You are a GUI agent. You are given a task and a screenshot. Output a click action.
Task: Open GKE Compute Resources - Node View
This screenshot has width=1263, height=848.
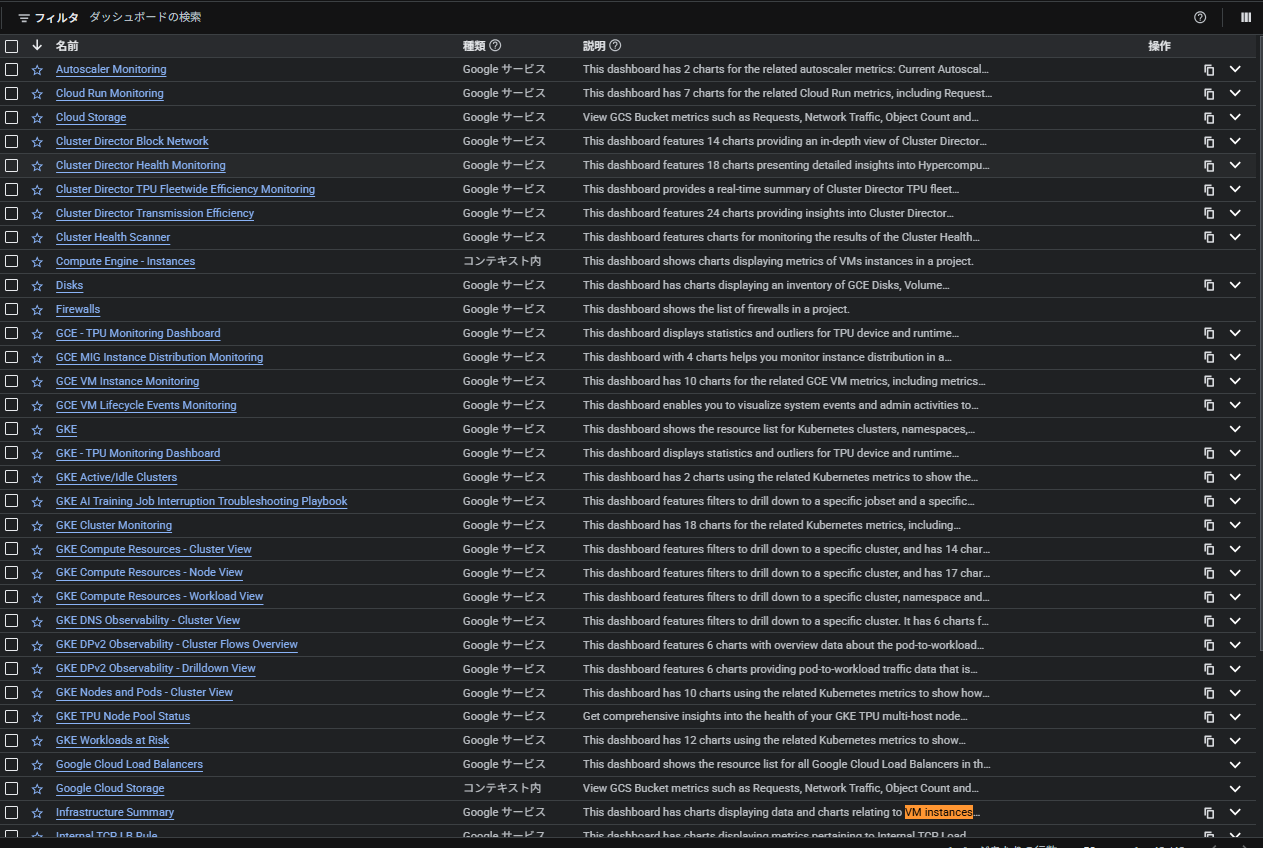pos(149,573)
